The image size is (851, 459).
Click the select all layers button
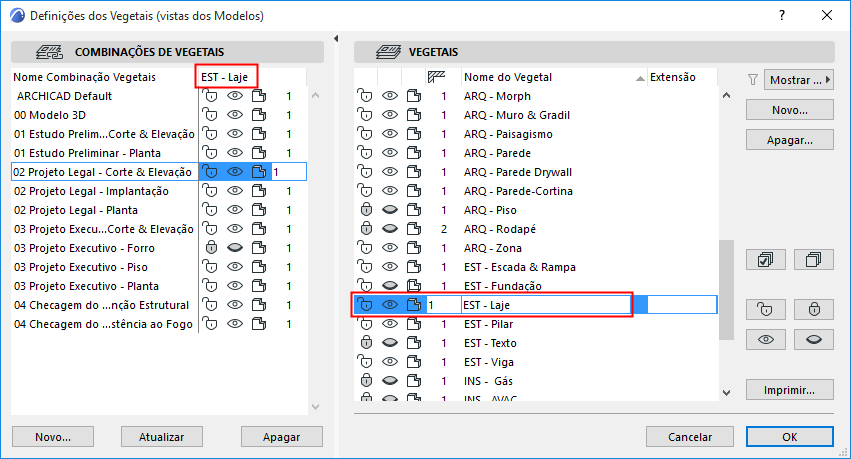765,260
